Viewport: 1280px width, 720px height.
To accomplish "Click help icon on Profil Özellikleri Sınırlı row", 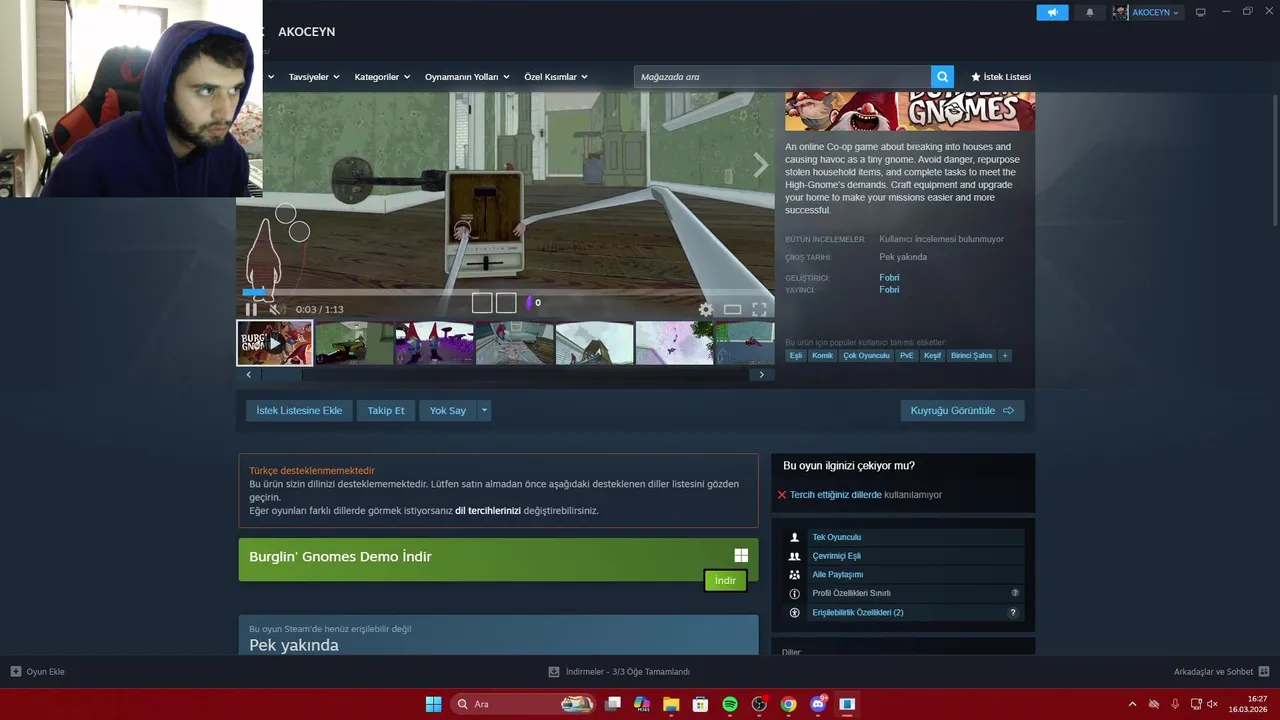I will [x=1015, y=593].
